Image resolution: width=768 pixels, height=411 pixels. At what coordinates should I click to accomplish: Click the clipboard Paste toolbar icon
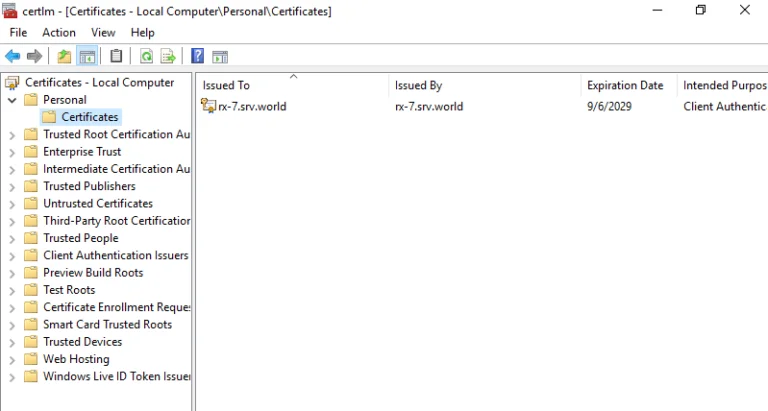[x=116, y=56]
